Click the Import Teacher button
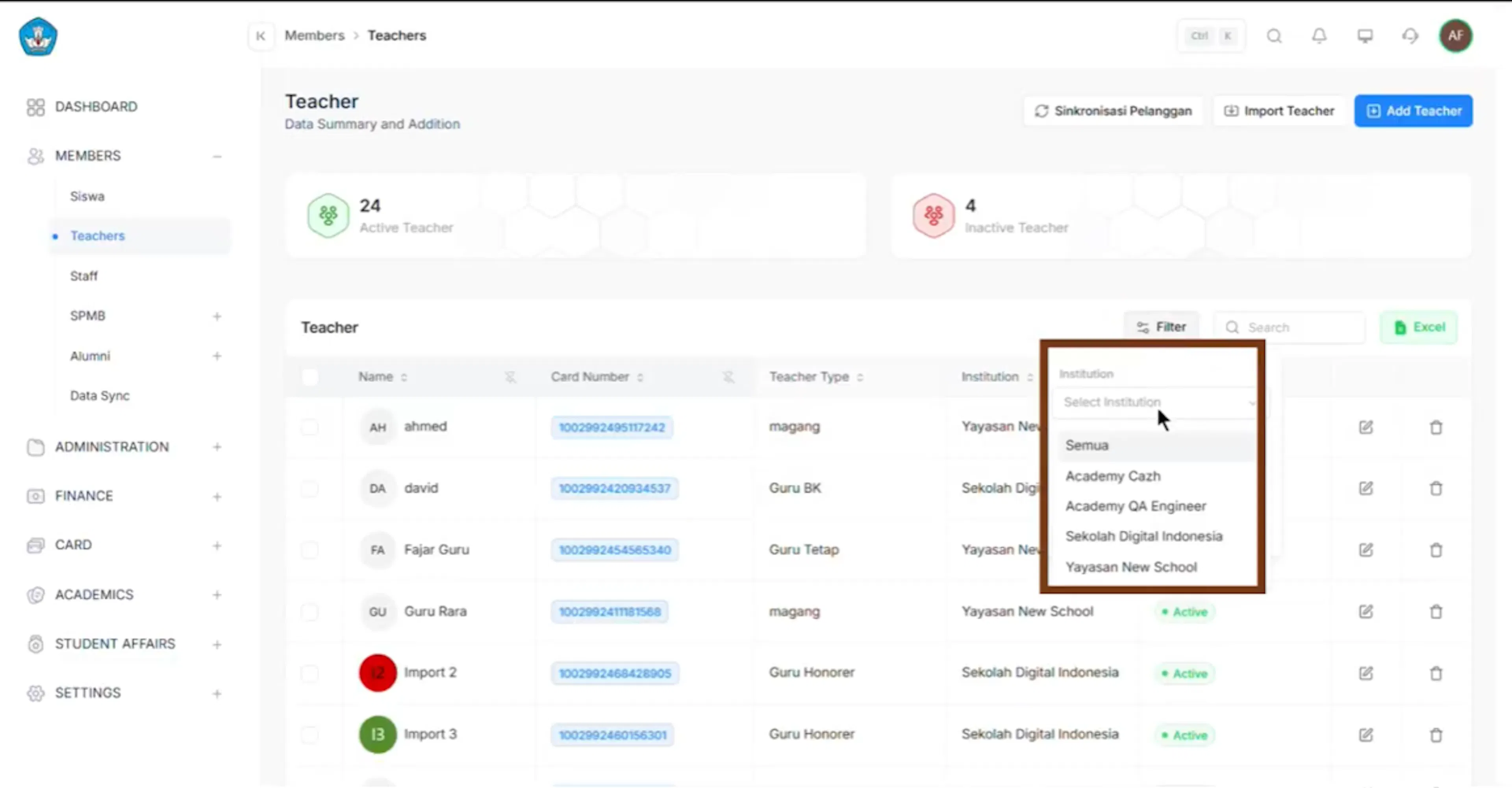Viewport: 1512px width, 788px height. tap(1279, 111)
